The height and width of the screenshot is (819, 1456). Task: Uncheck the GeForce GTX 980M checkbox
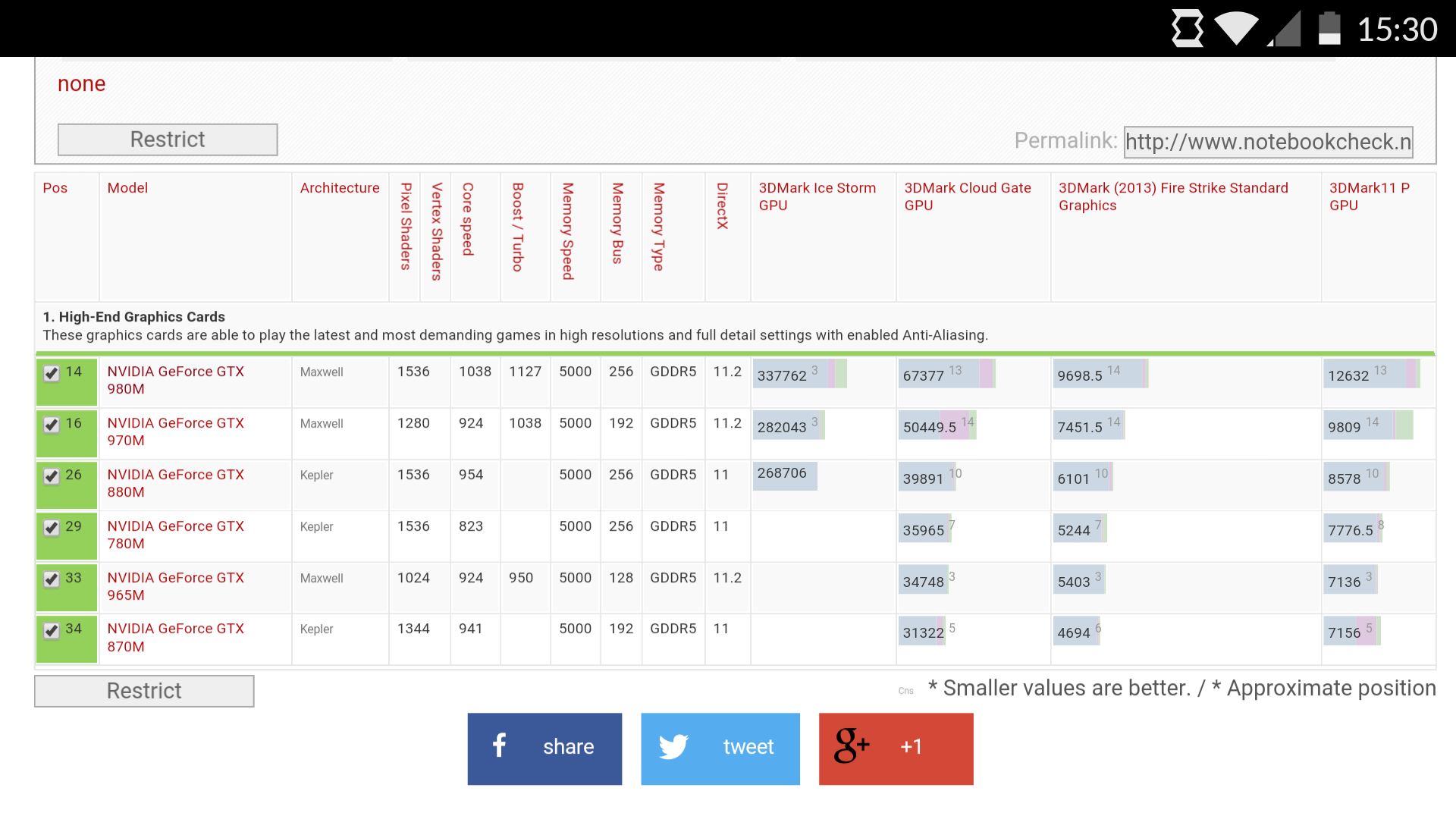coord(52,373)
